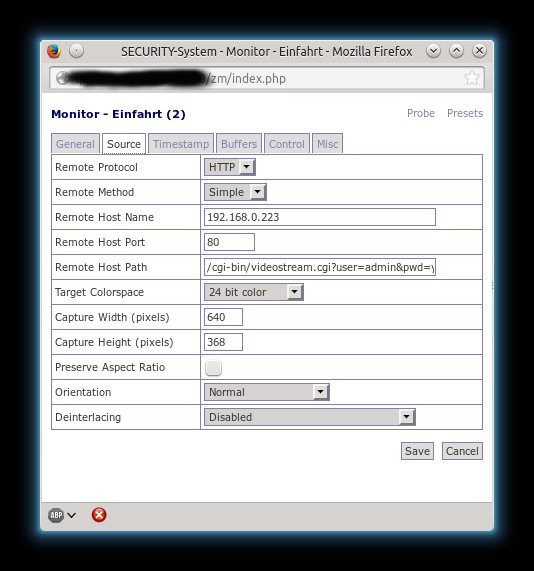Click the Remote Host Name input field
This screenshot has height=571, width=534.
(320, 217)
